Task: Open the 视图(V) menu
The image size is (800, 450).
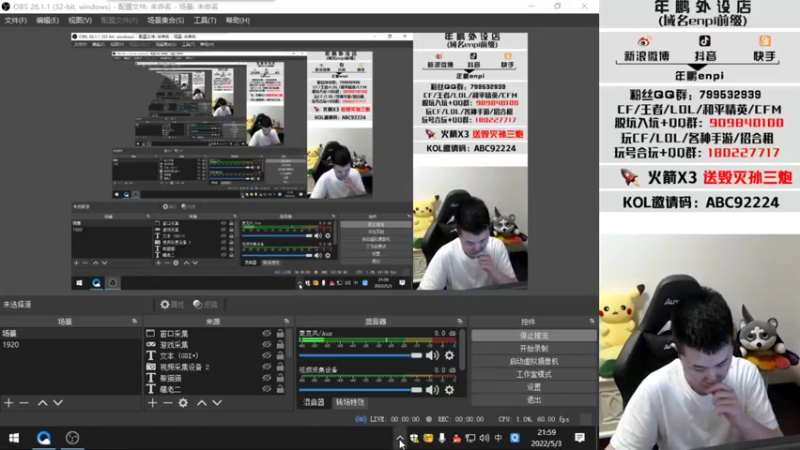Action: [x=80, y=20]
